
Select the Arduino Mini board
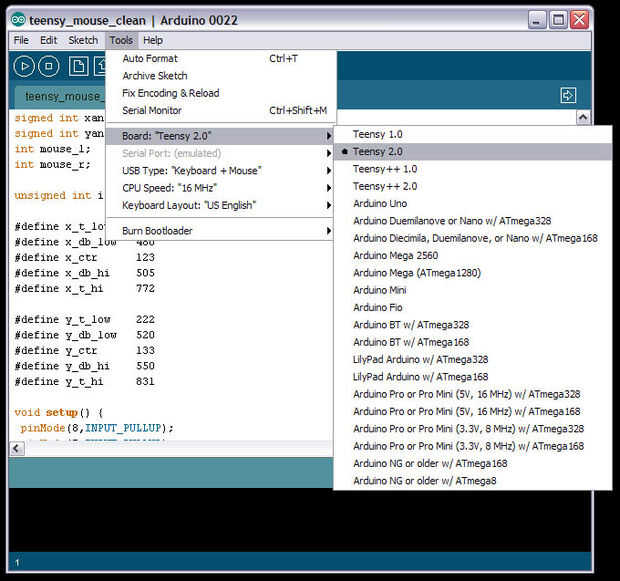point(473,291)
